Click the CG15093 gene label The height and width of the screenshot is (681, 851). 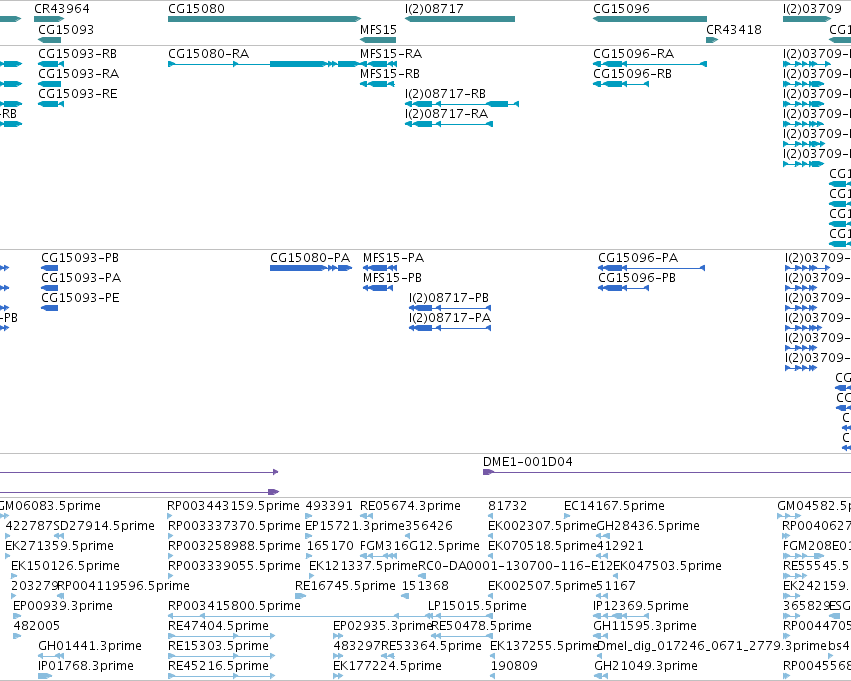[66, 29]
